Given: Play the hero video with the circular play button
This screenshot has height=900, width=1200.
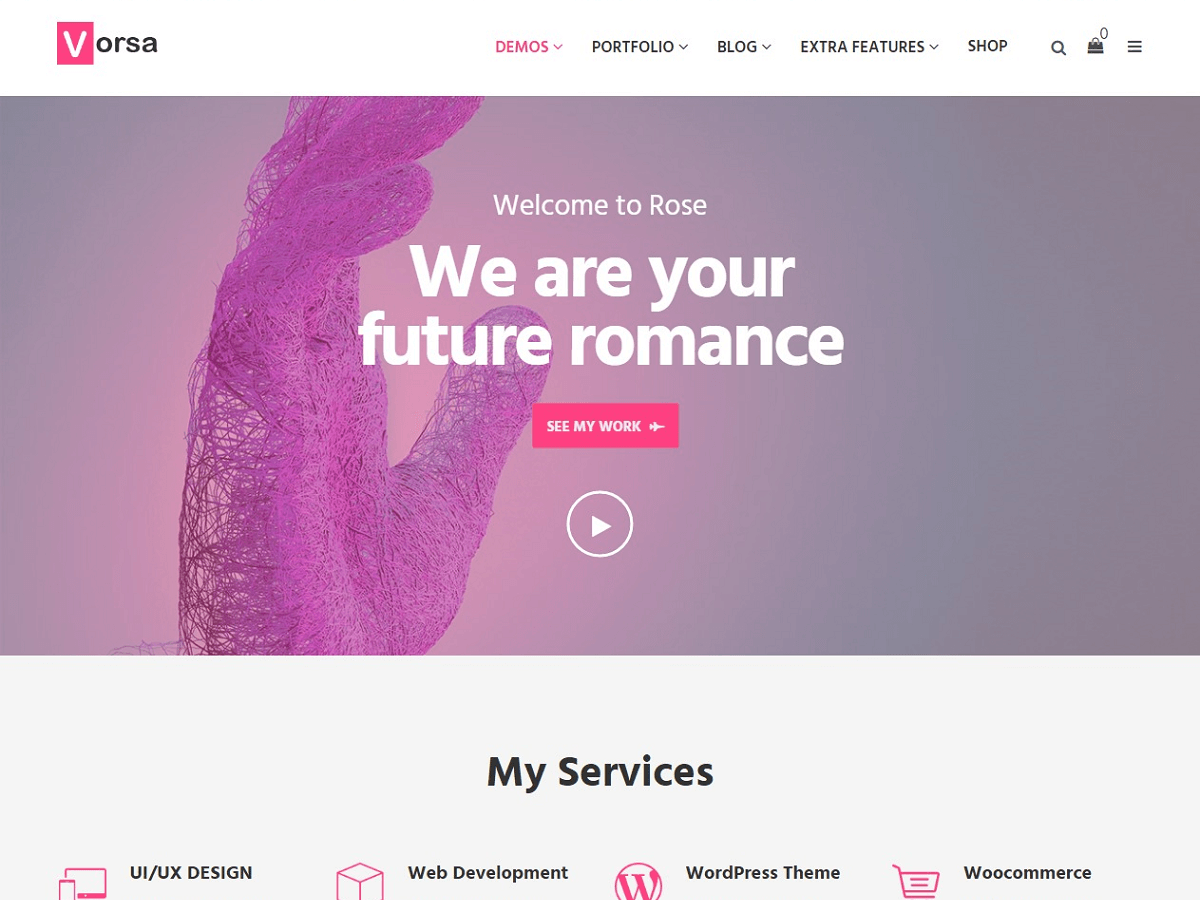Looking at the screenshot, I should pos(600,524).
